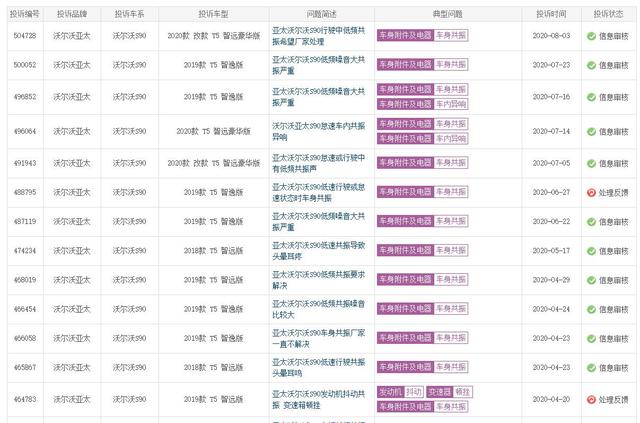The height and width of the screenshot is (423, 640).
Task: Click the 投诉时间 column header
Action: point(551,14)
